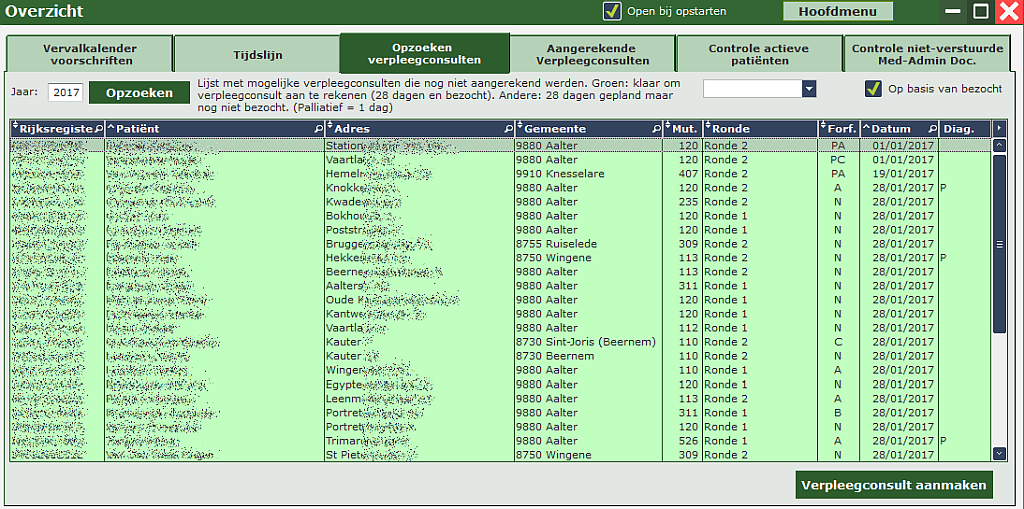Open the Vervalkalender voorschriften tab
The height and width of the screenshot is (509, 1024).
pyautogui.click(x=89, y=55)
